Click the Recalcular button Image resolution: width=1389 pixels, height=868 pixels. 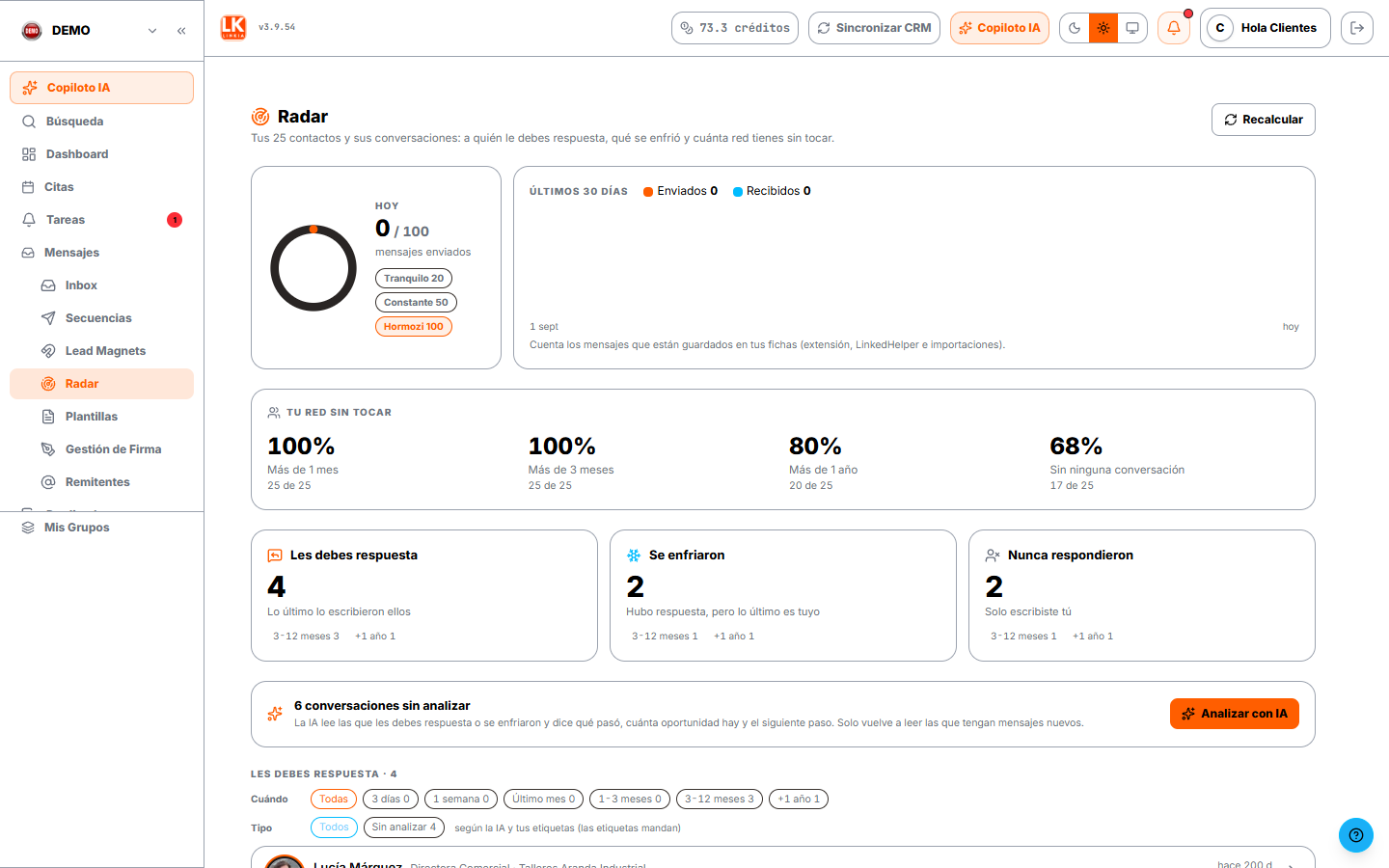[1263, 120]
